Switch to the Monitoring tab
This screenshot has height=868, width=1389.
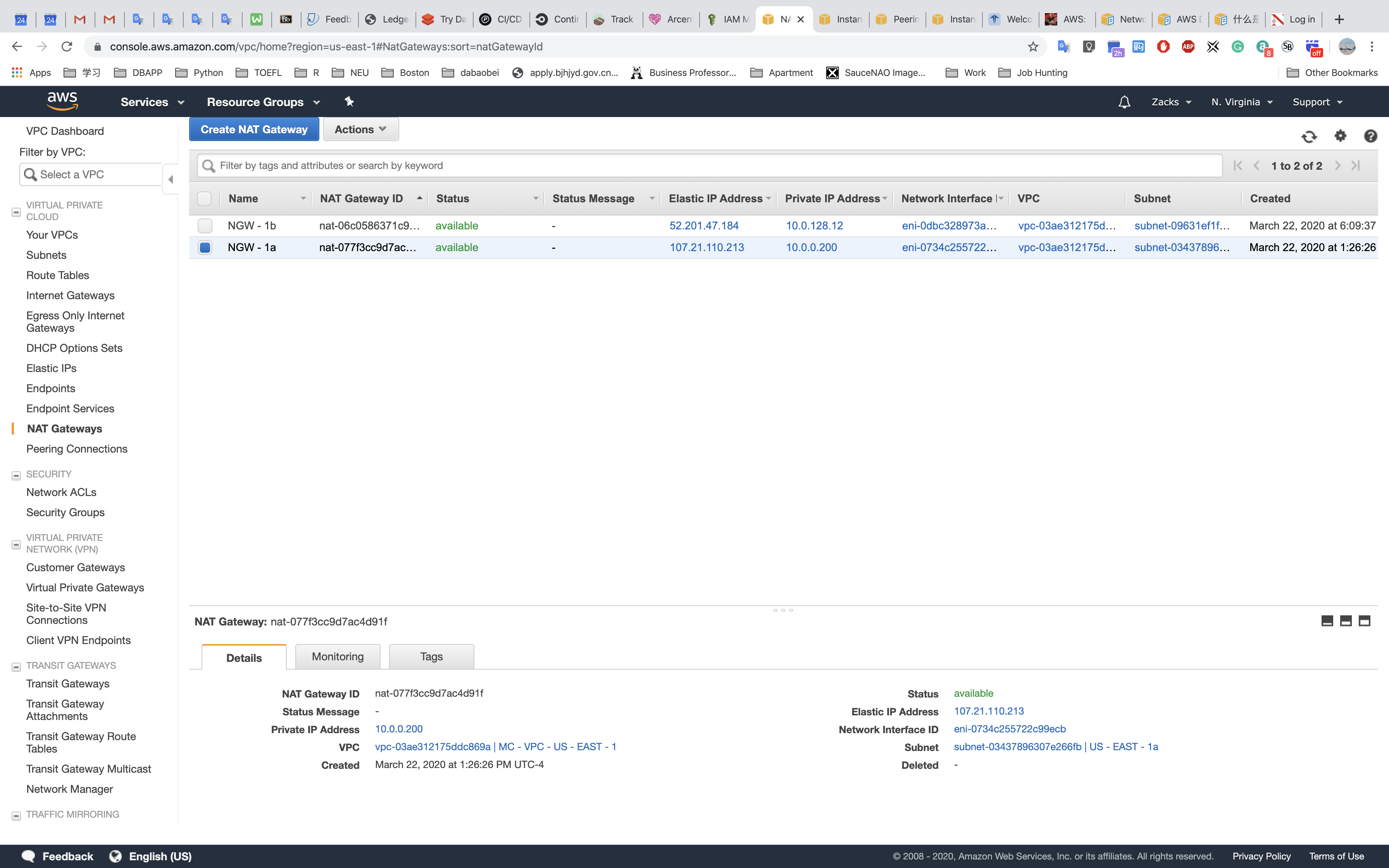(338, 657)
